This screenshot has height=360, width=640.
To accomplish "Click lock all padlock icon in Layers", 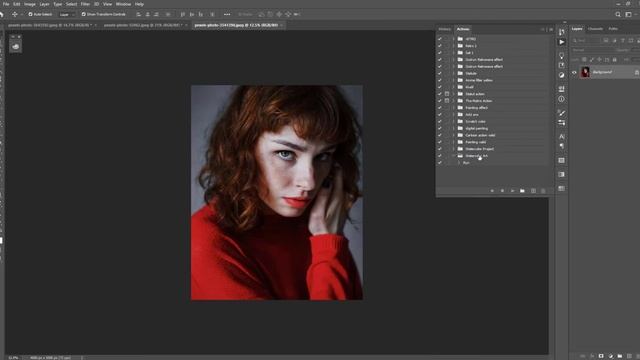I will tap(615, 60).
